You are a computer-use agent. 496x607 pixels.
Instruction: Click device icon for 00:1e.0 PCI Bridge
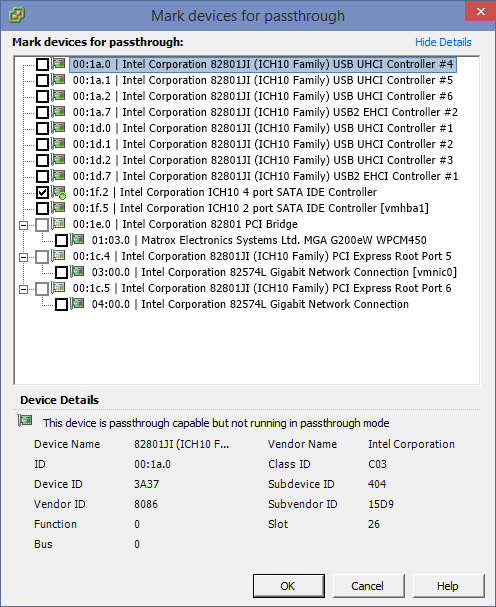[58, 223]
